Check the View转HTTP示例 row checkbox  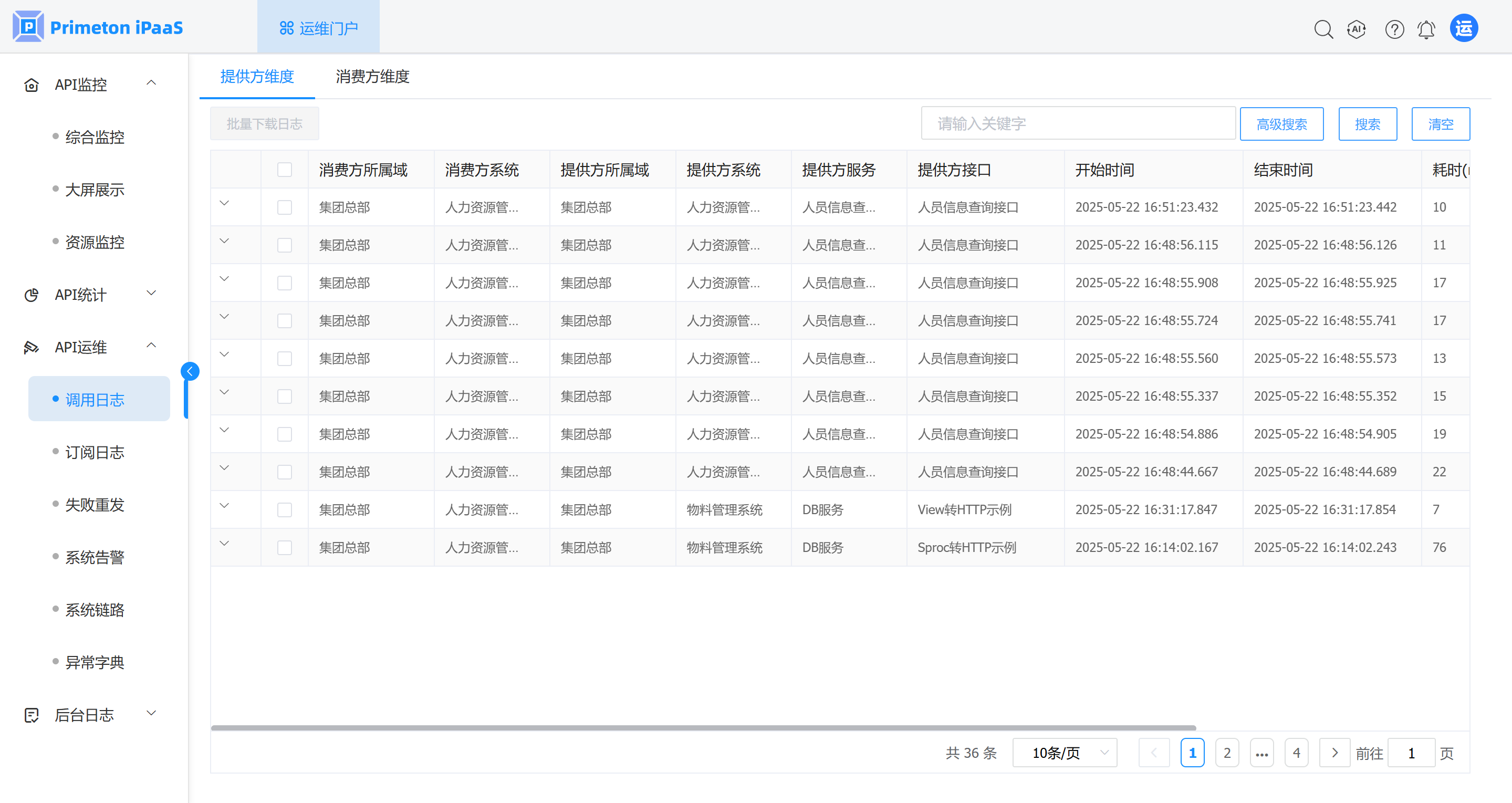[285, 509]
